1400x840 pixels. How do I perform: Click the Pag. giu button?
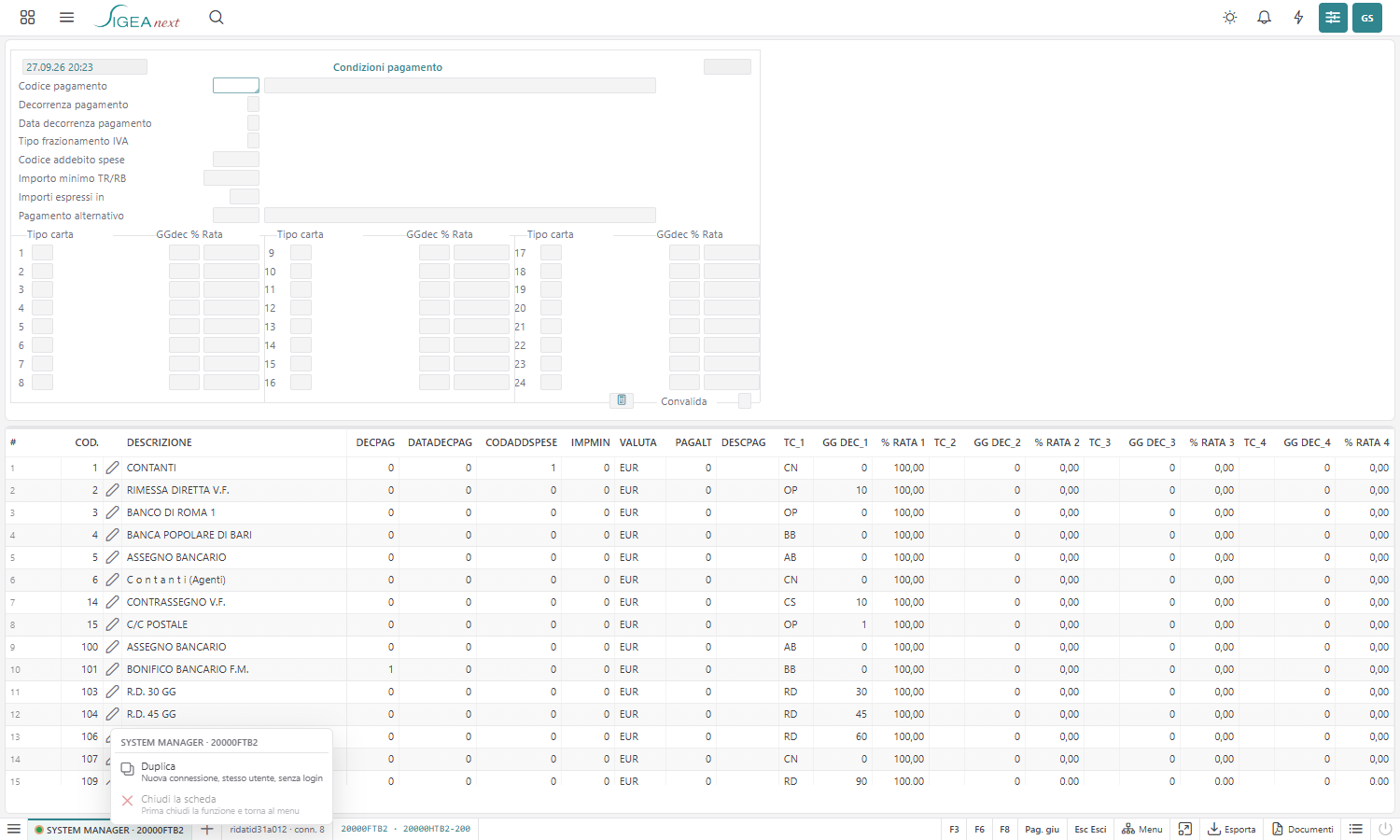coord(1042,829)
